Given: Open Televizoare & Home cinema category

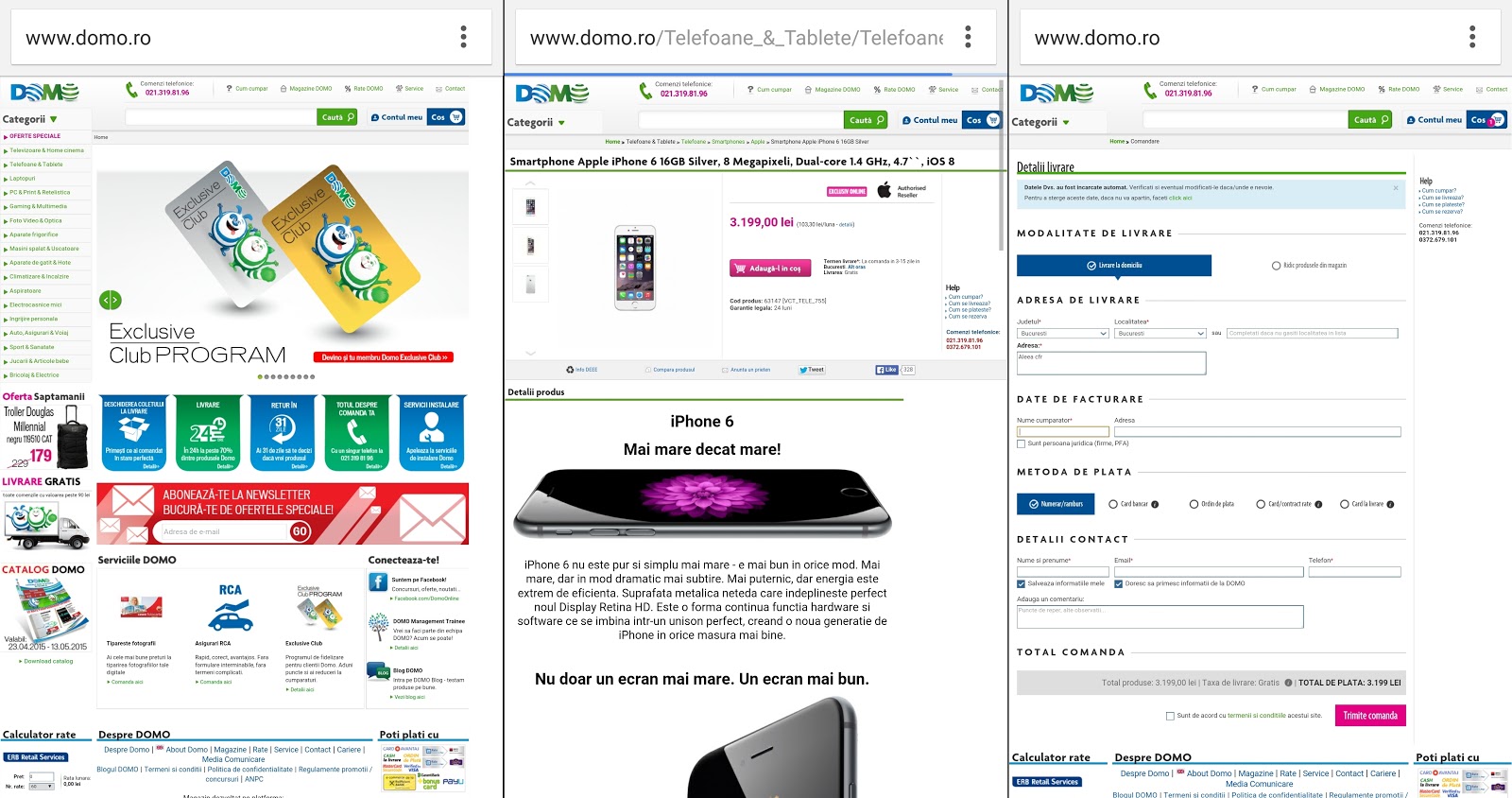Looking at the screenshot, I should click(x=46, y=150).
